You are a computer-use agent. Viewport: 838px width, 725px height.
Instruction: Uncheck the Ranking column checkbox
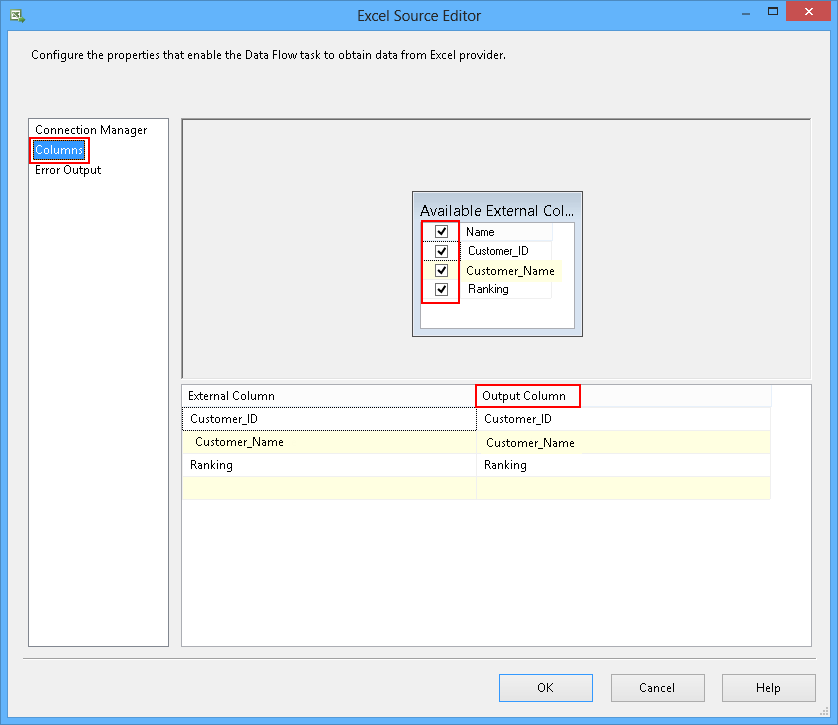(x=441, y=290)
